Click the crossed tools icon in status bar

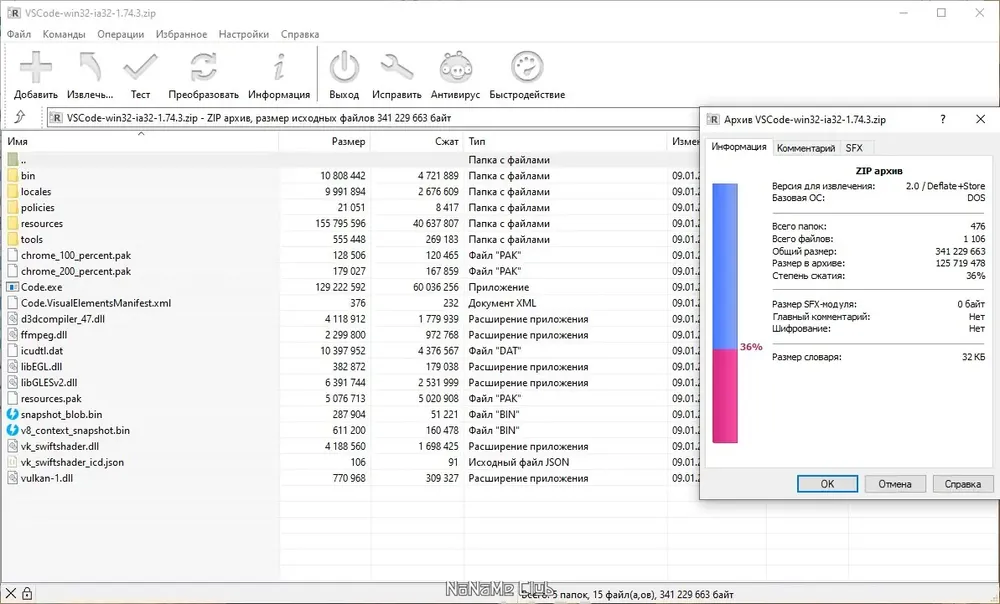tap(10, 594)
